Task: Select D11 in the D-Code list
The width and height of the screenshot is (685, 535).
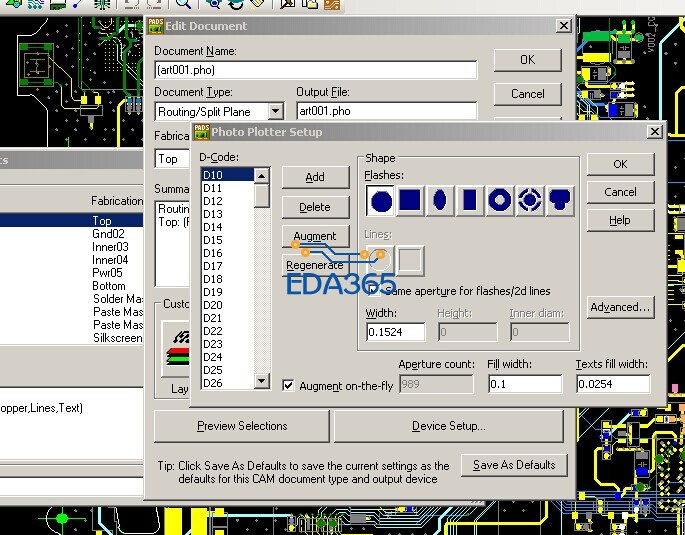Action: coord(228,188)
